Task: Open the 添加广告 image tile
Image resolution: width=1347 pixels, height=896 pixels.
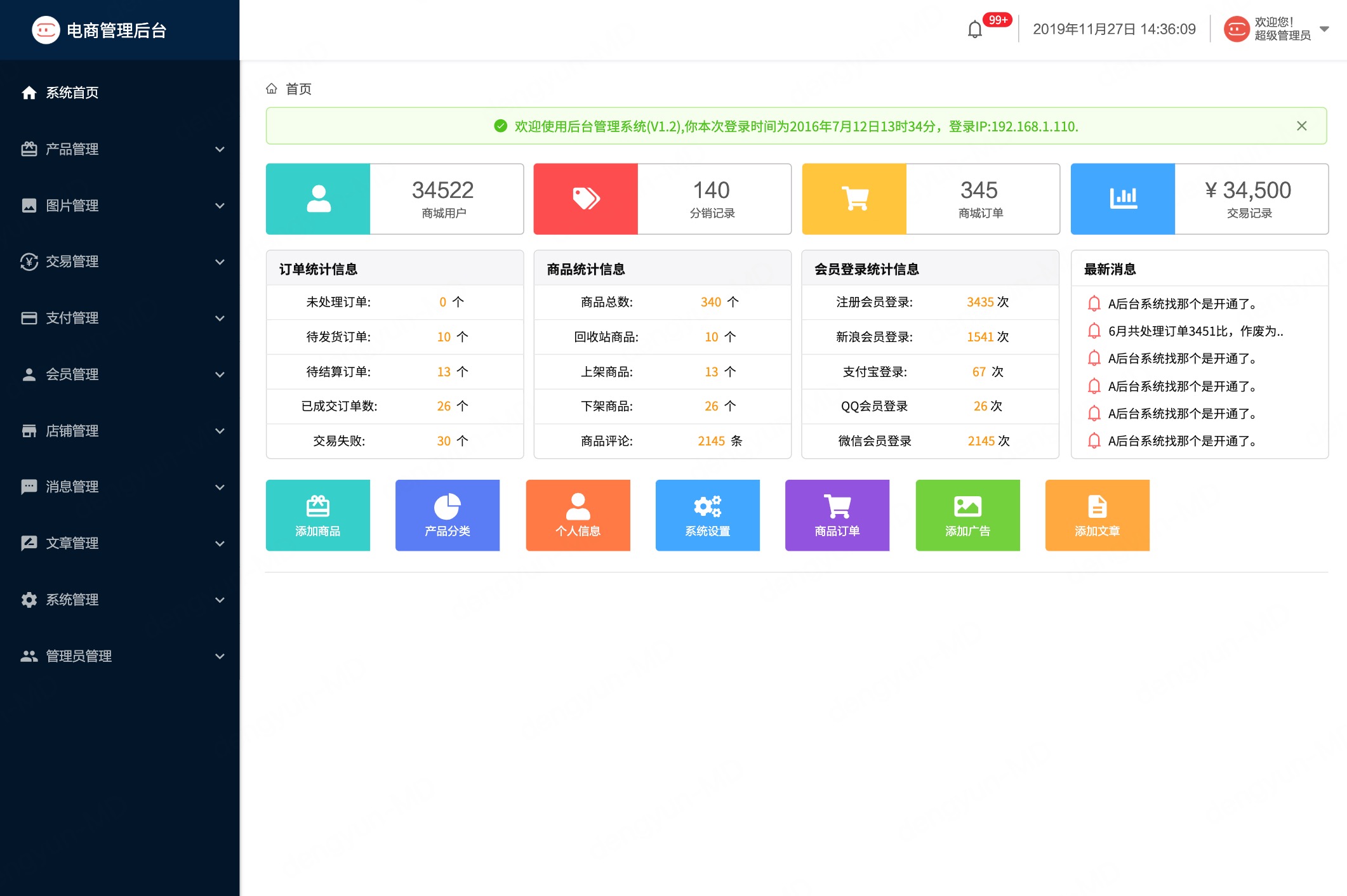Action: [x=967, y=515]
